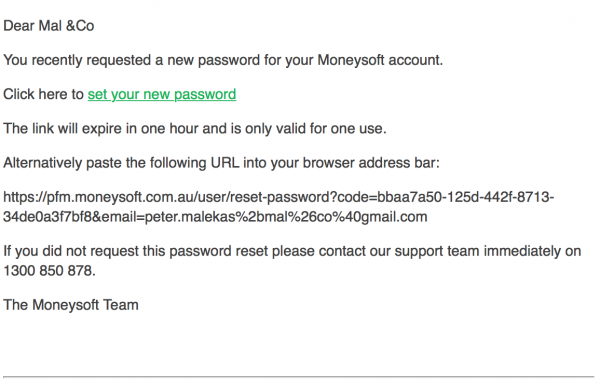Open the 'set your new password' link
600x385 pixels.
point(162,94)
